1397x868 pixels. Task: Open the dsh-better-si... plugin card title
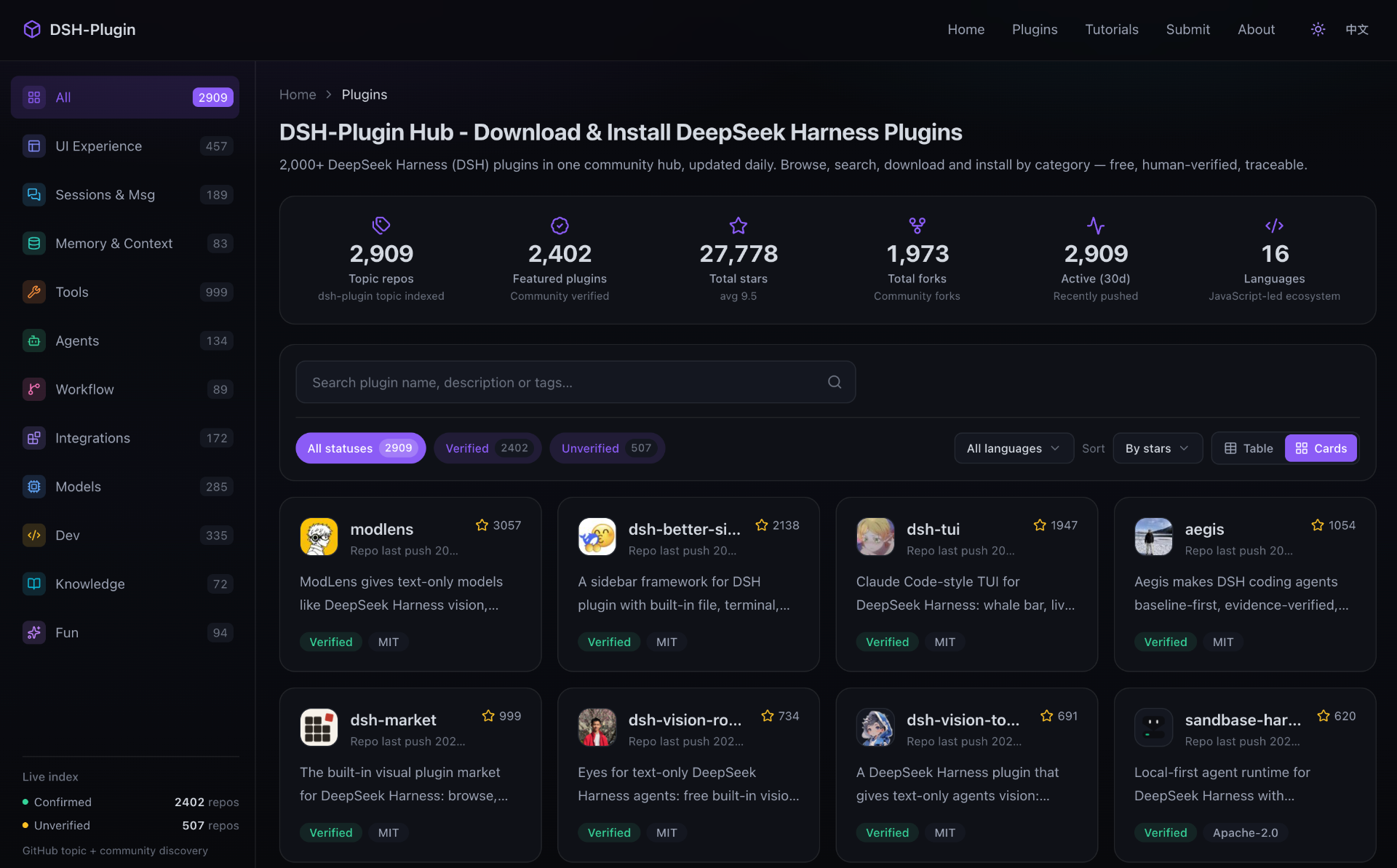pyautogui.click(x=684, y=530)
